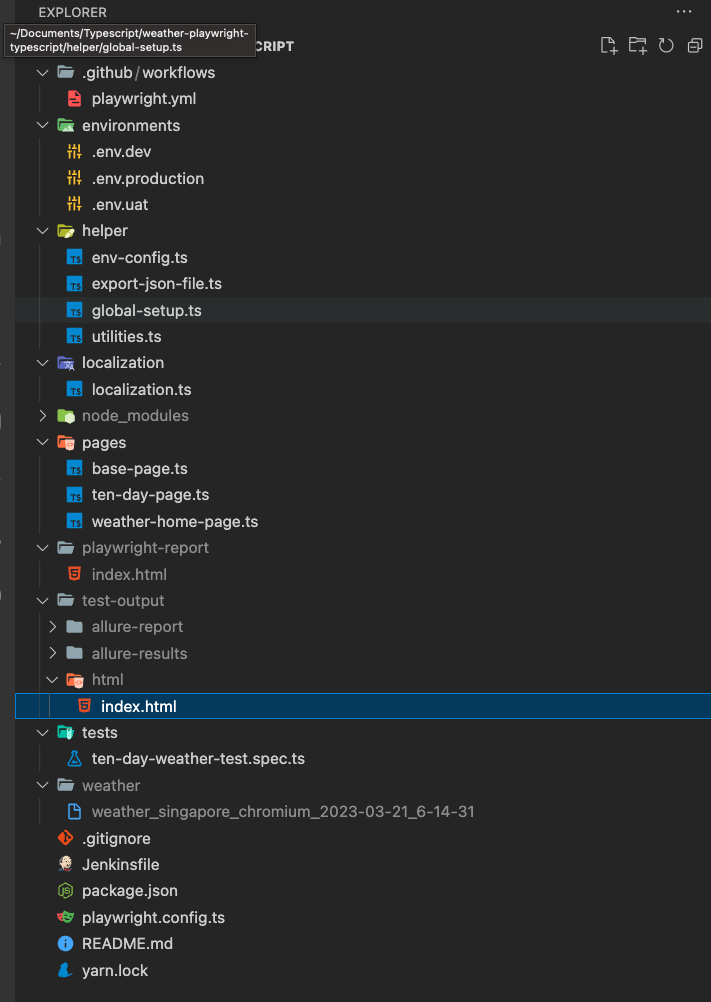Collapse the playwright-report folder chevron
The height and width of the screenshot is (1002, 711).
coord(43,548)
